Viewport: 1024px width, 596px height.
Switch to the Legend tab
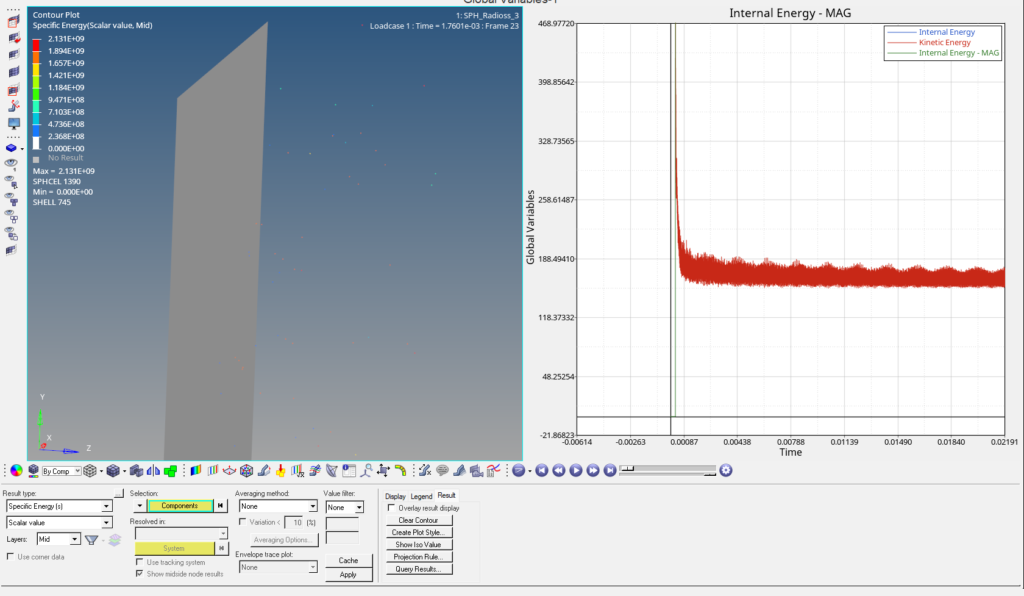click(421, 496)
